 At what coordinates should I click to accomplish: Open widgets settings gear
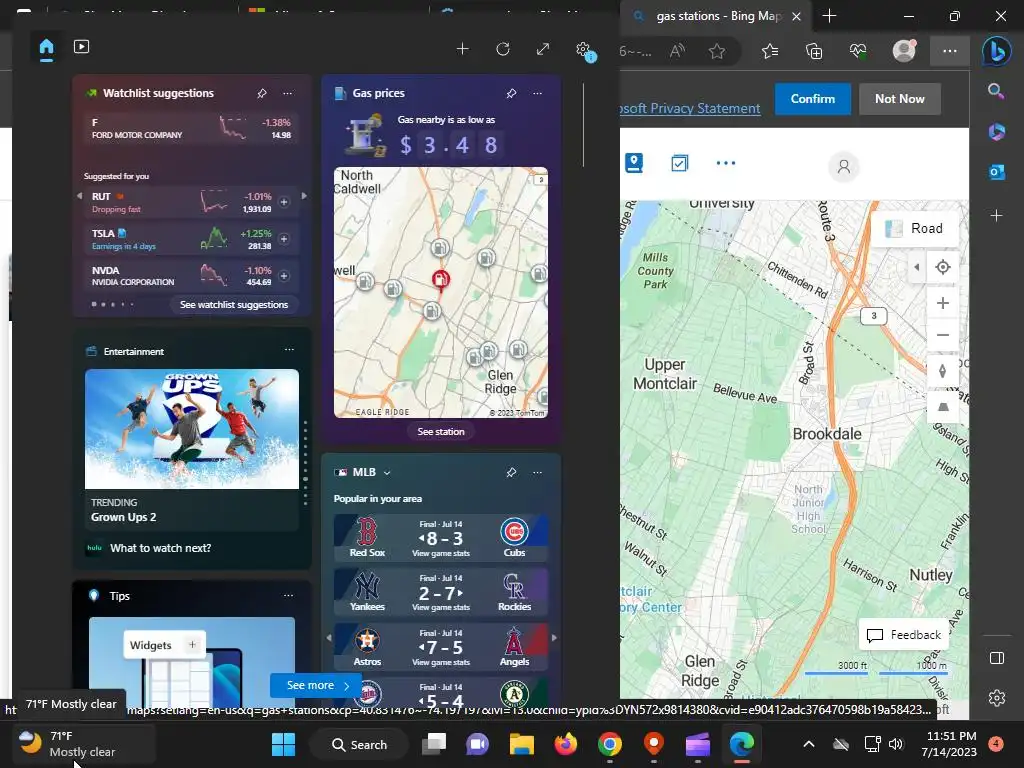point(583,49)
